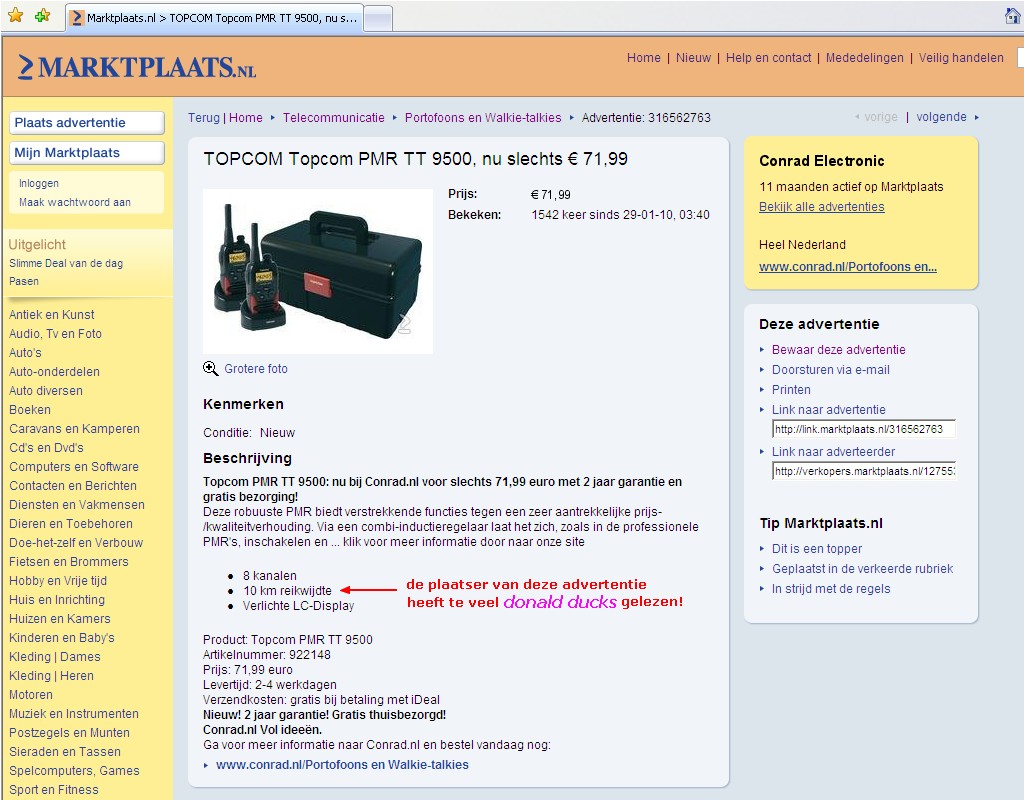Open category Diensten en Vakmensen
Viewport: 1024px width, 800px height.
[x=77, y=504]
